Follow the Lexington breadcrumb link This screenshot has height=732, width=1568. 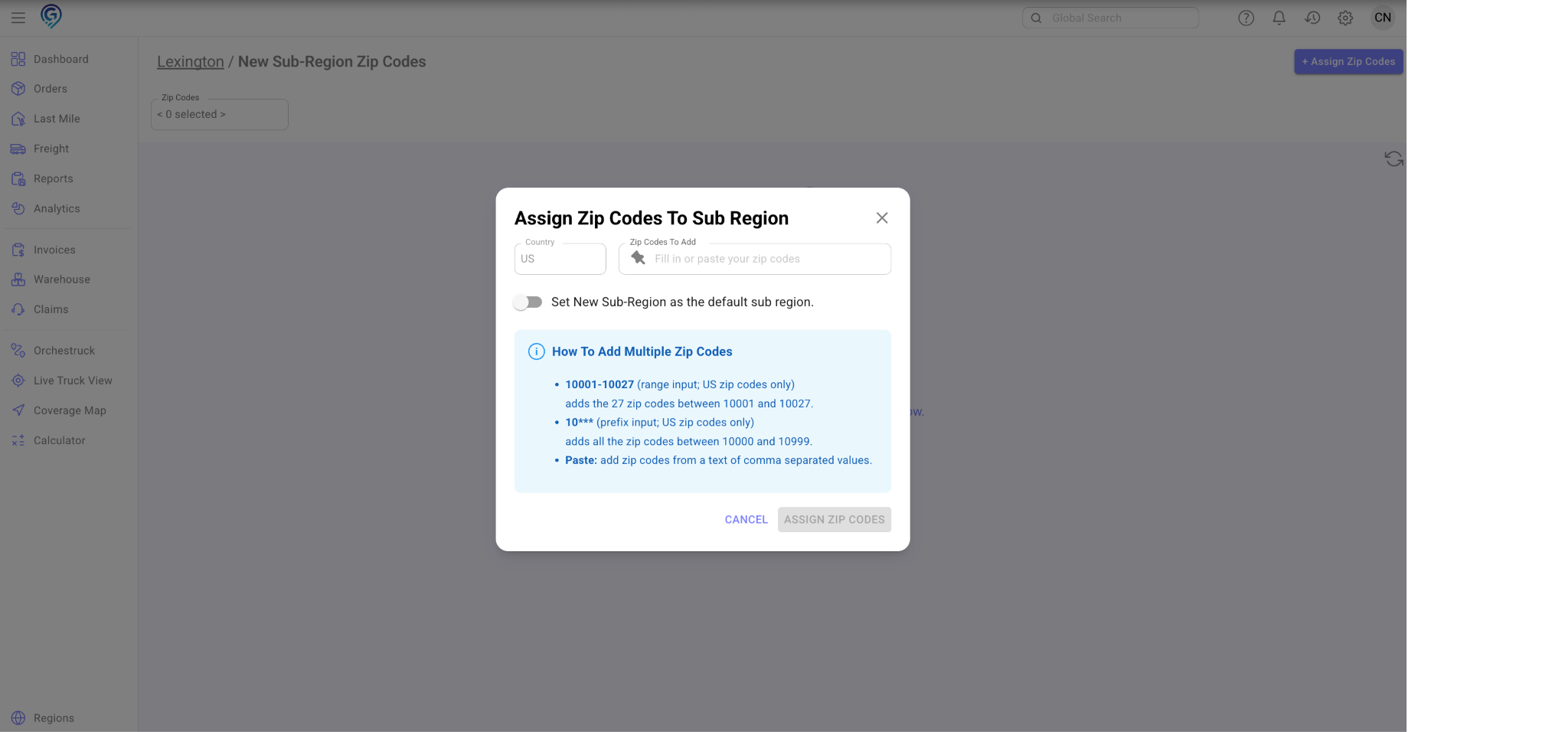[x=190, y=62]
